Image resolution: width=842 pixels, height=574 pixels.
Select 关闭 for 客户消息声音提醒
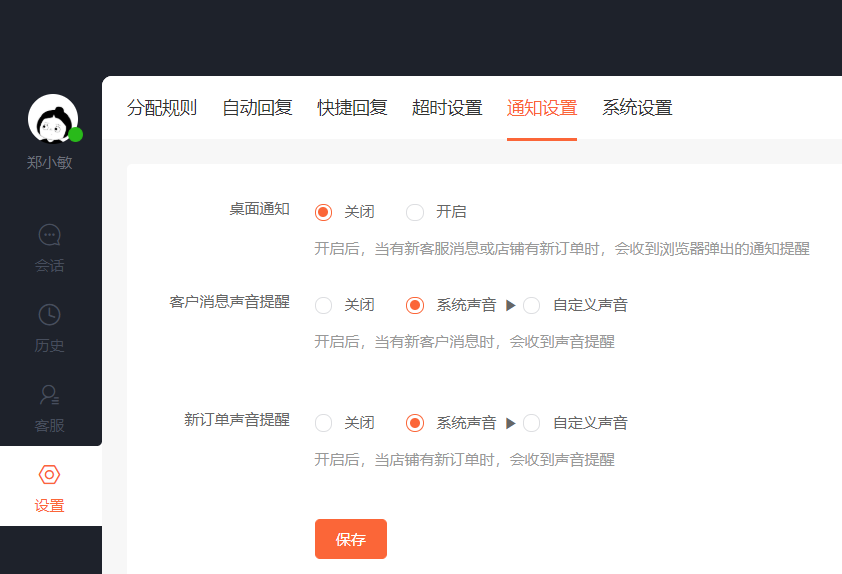[x=323, y=306]
